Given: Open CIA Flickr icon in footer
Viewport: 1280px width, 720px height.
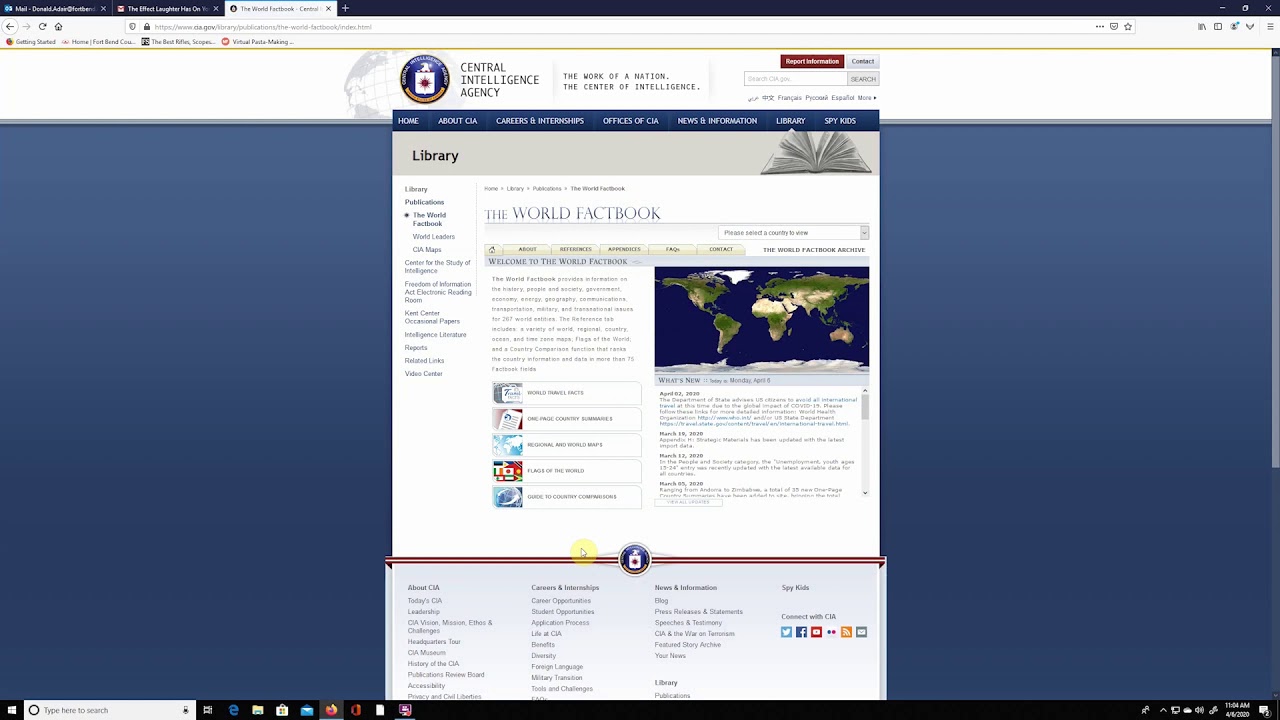Looking at the screenshot, I should click(831, 632).
